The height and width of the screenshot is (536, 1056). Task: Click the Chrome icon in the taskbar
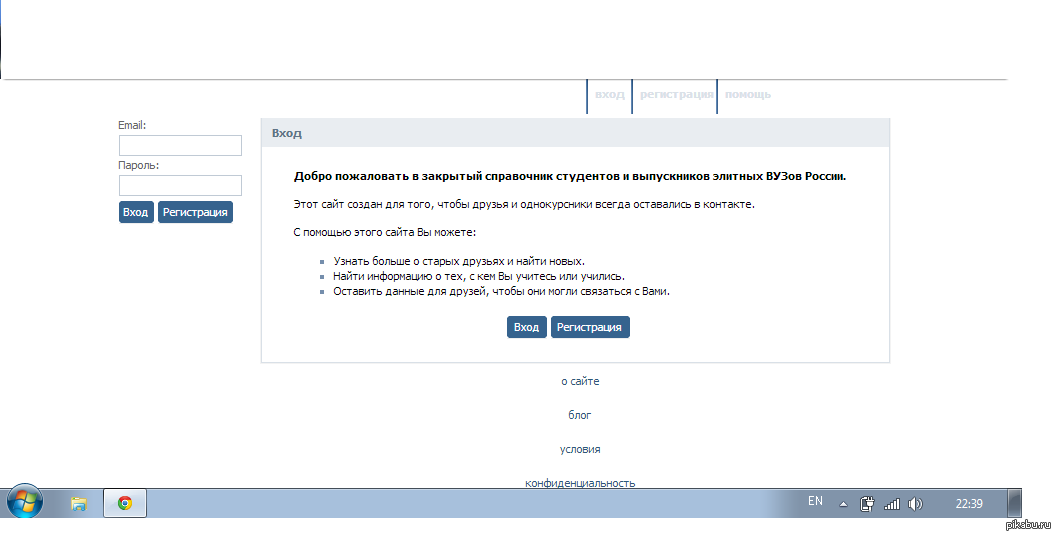125,503
